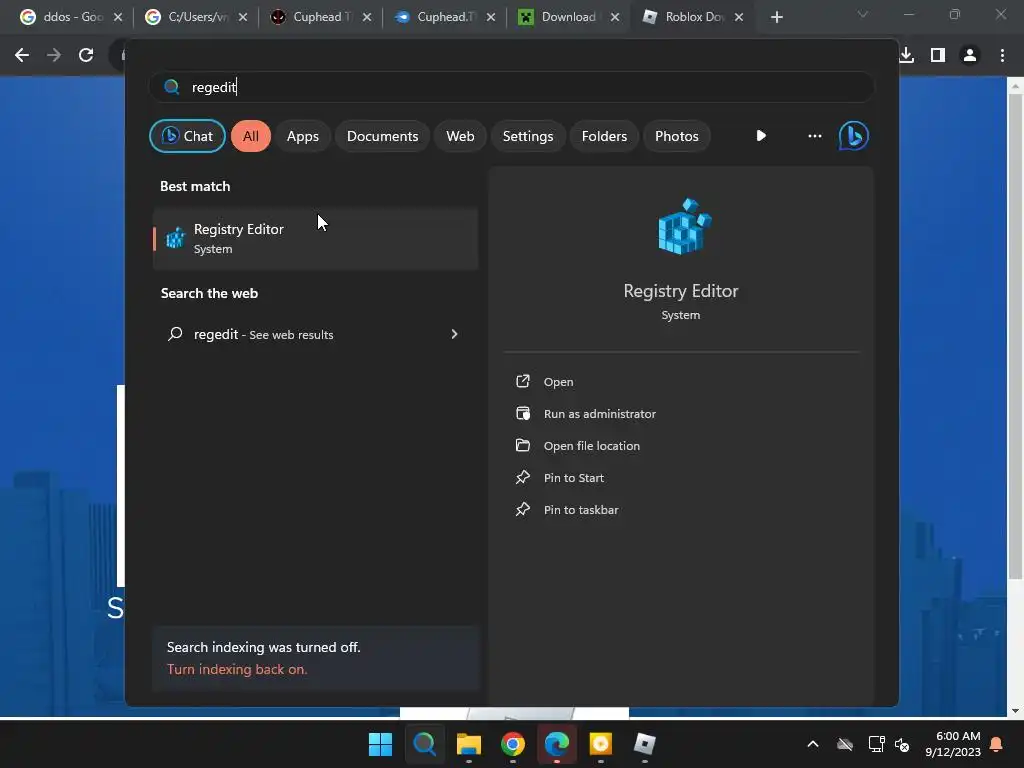Open a new Chrome tab
Image resolution: width=1024 pixels, height=768 pixels.
coord(776,17)
